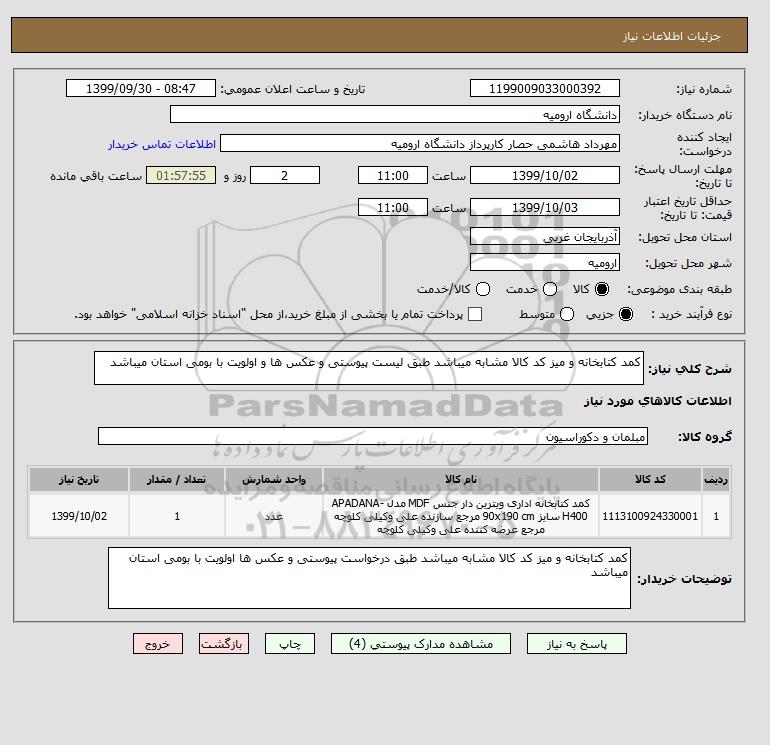770x745 pixels.
Task: Click the product name cell with APADANA
Action: click(461, 516)
